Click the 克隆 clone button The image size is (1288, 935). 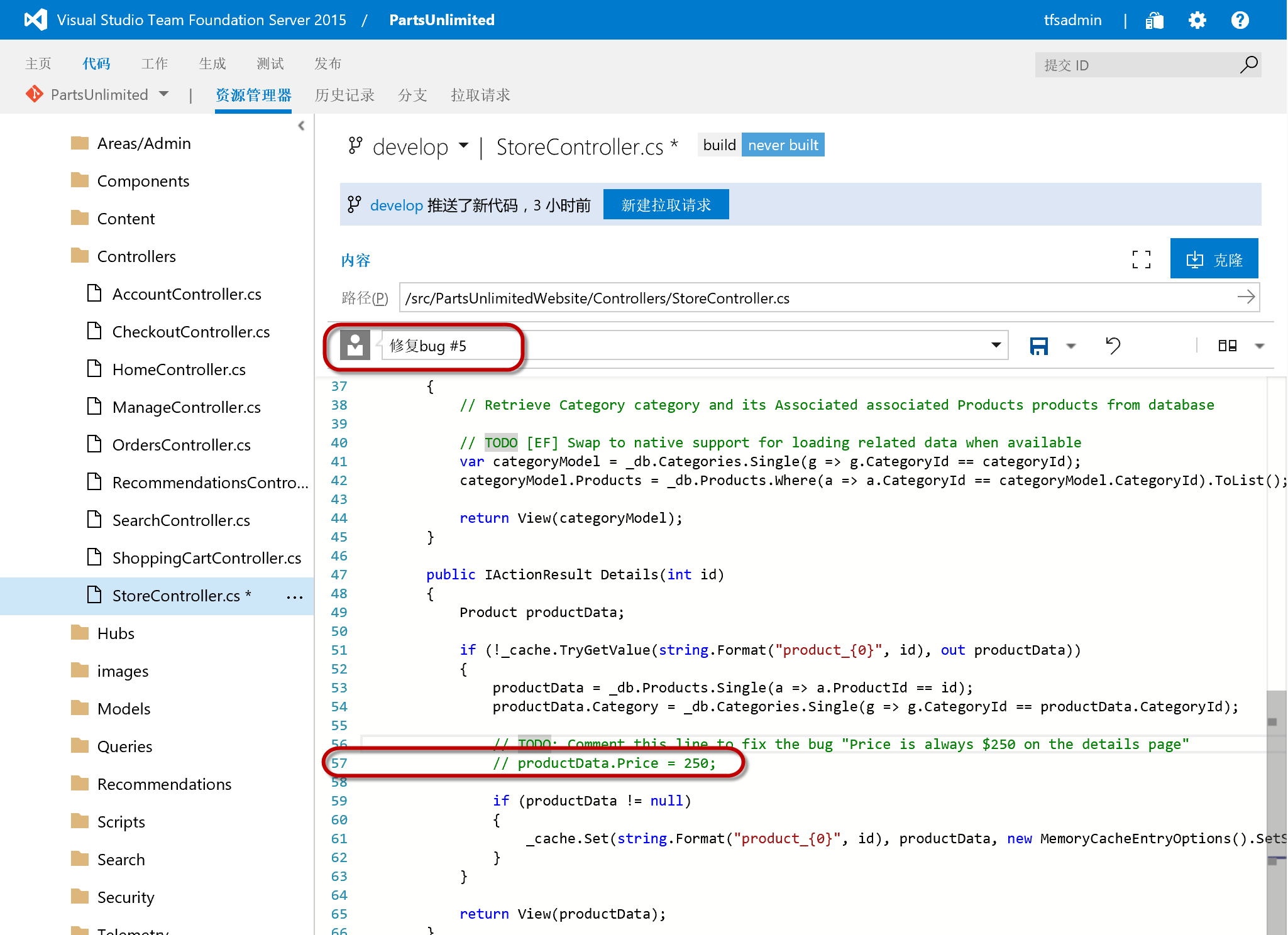(1214, 259)
